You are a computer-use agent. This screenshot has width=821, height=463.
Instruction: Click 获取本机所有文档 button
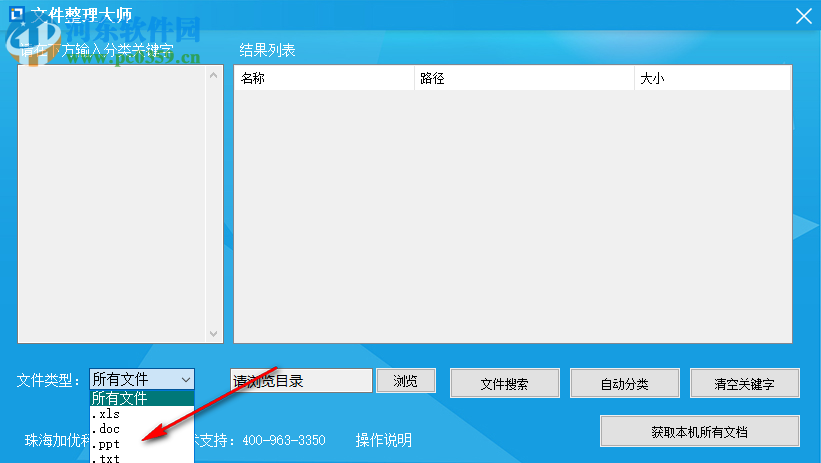(x=700, y=432)
